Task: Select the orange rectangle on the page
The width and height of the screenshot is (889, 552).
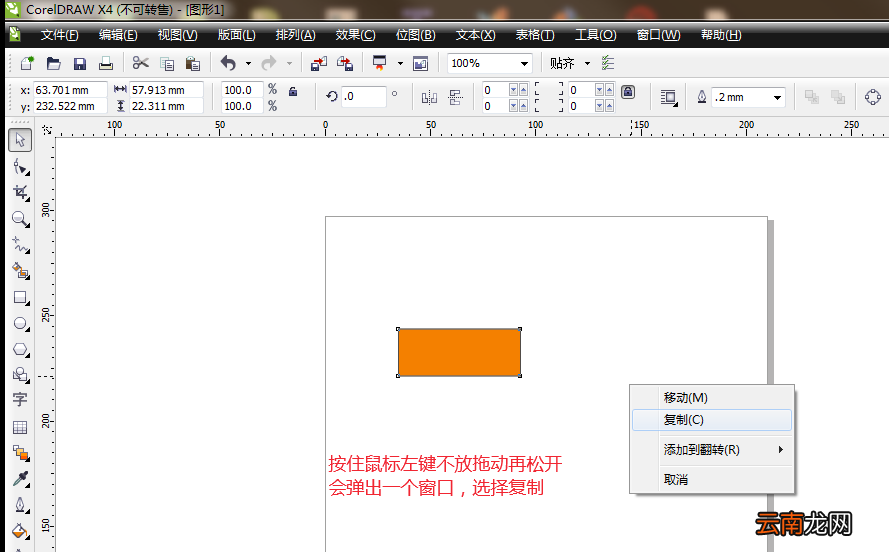Action: (x=459, y=352)
